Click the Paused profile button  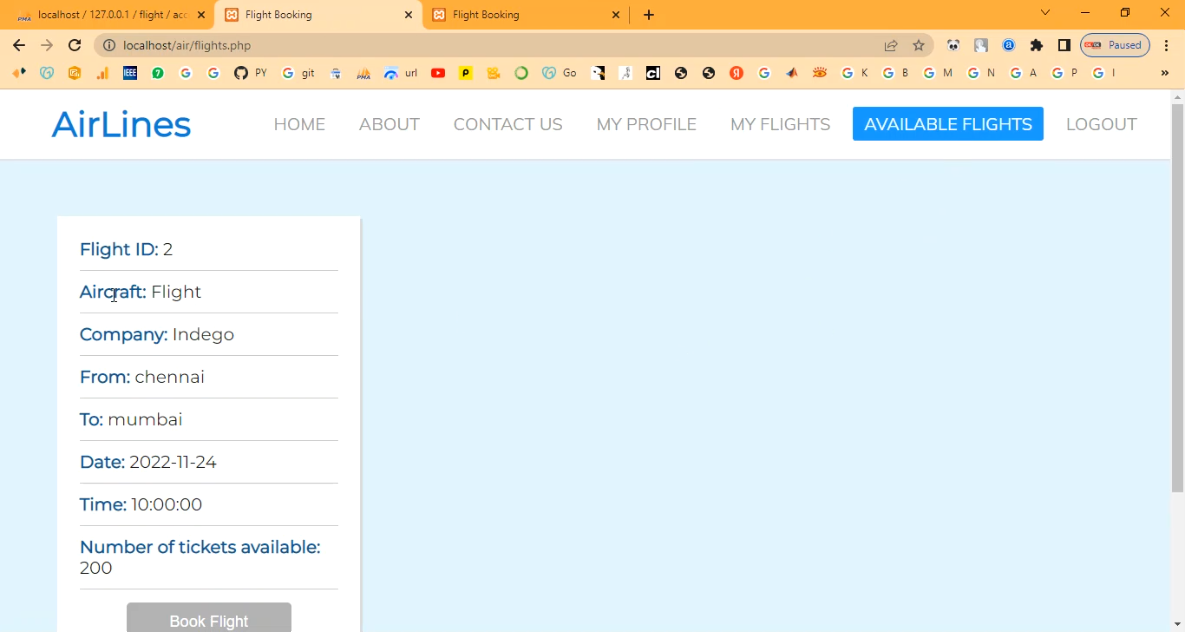pos(1114,45)
